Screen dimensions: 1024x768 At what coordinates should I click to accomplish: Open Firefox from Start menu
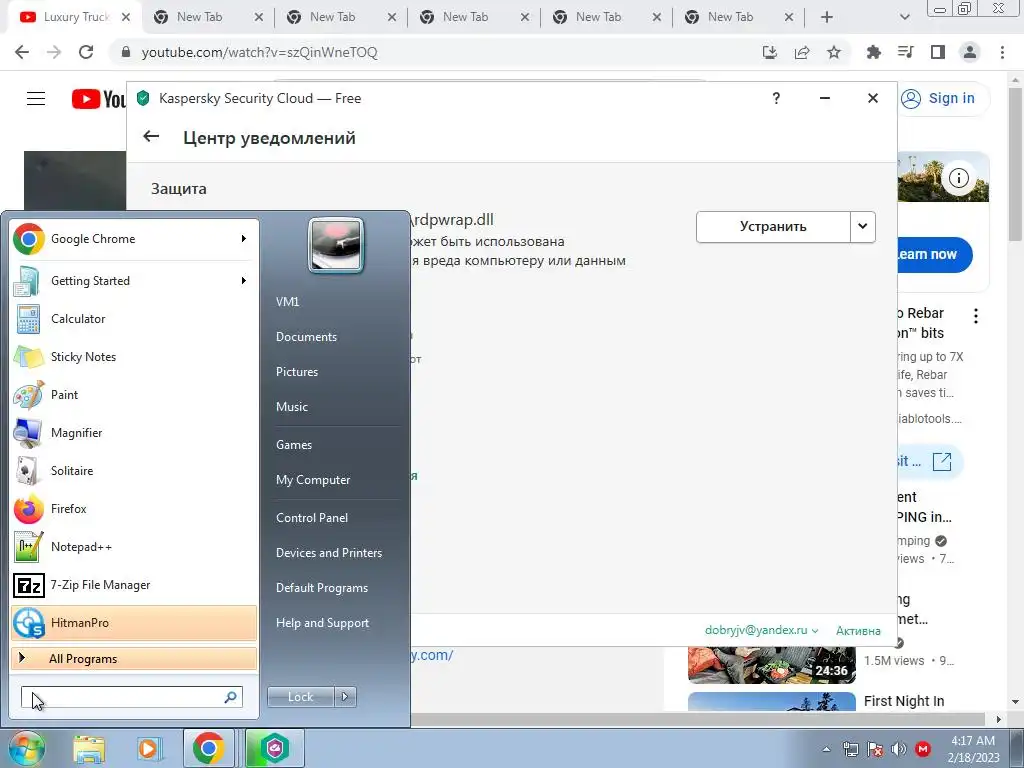pyautogui.click(x=134, y=509)
